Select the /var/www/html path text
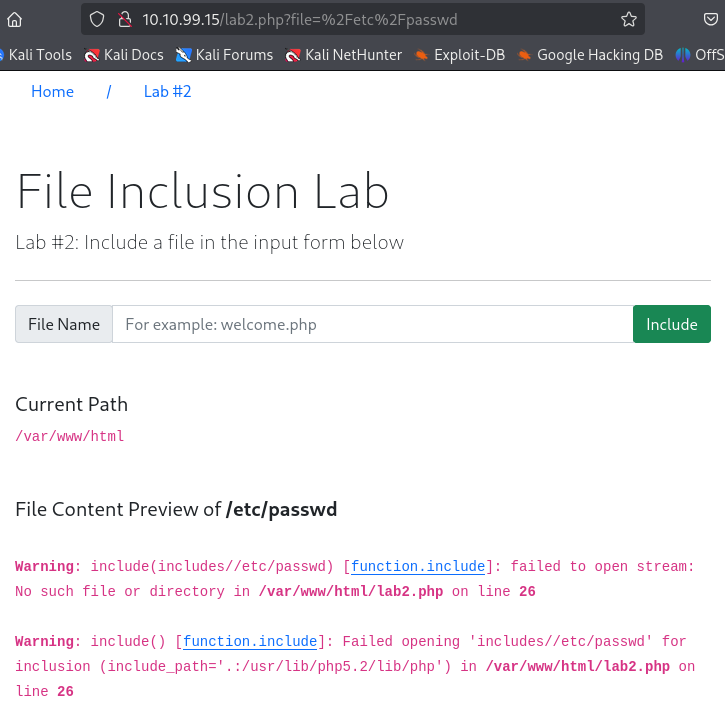 pos(70,436)
